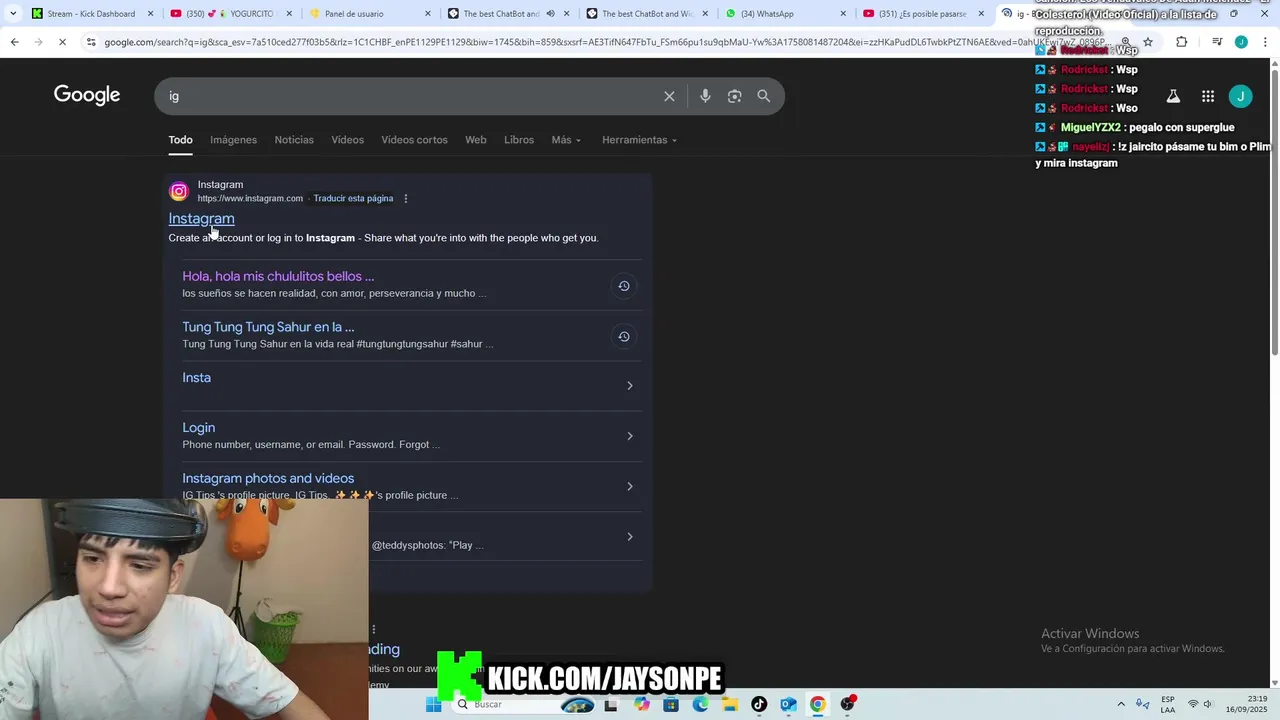Open TikTok from the taskbar
The image size is (1280, 720).
(x=759, y=704)
